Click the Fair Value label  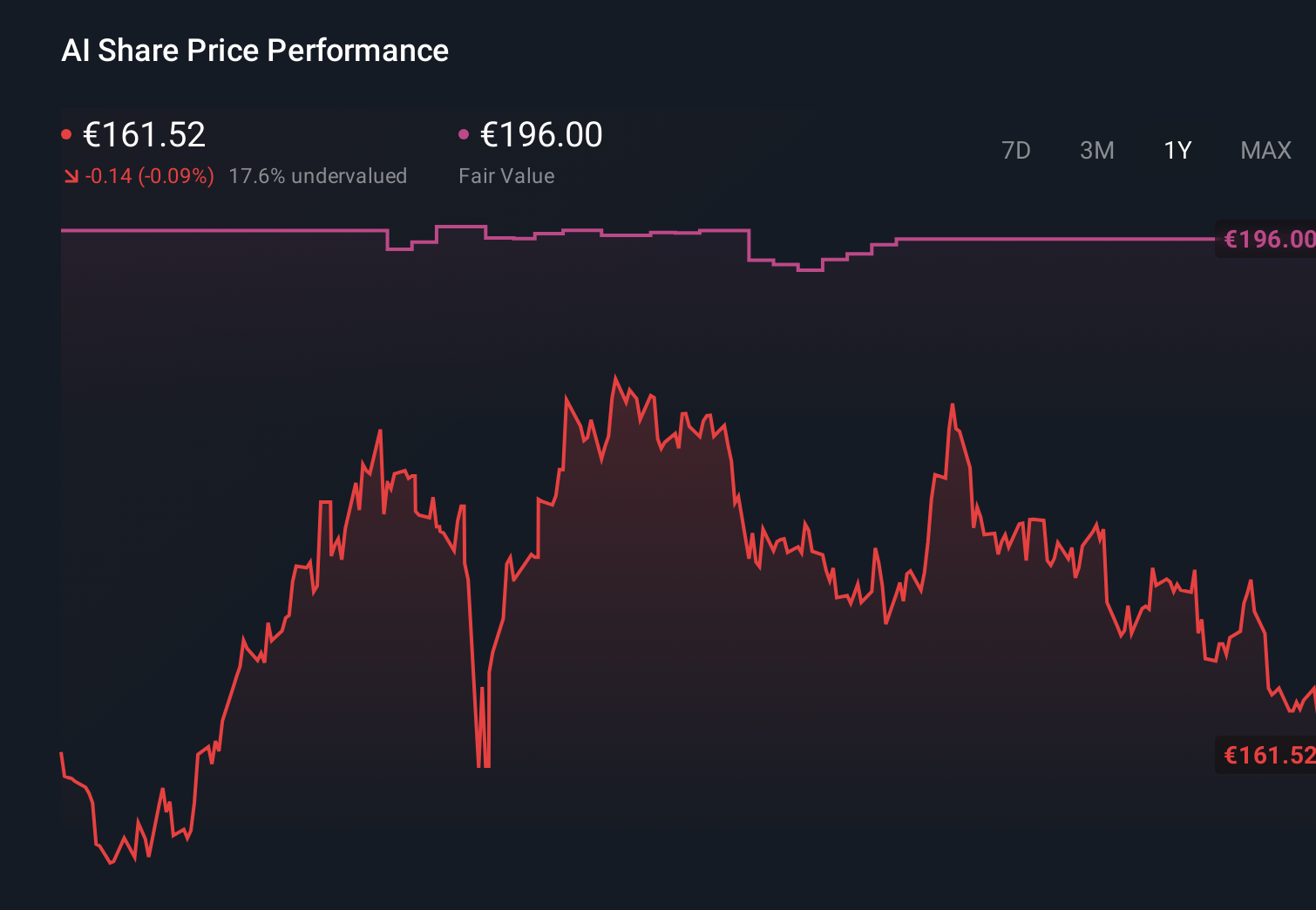(506, 175)
